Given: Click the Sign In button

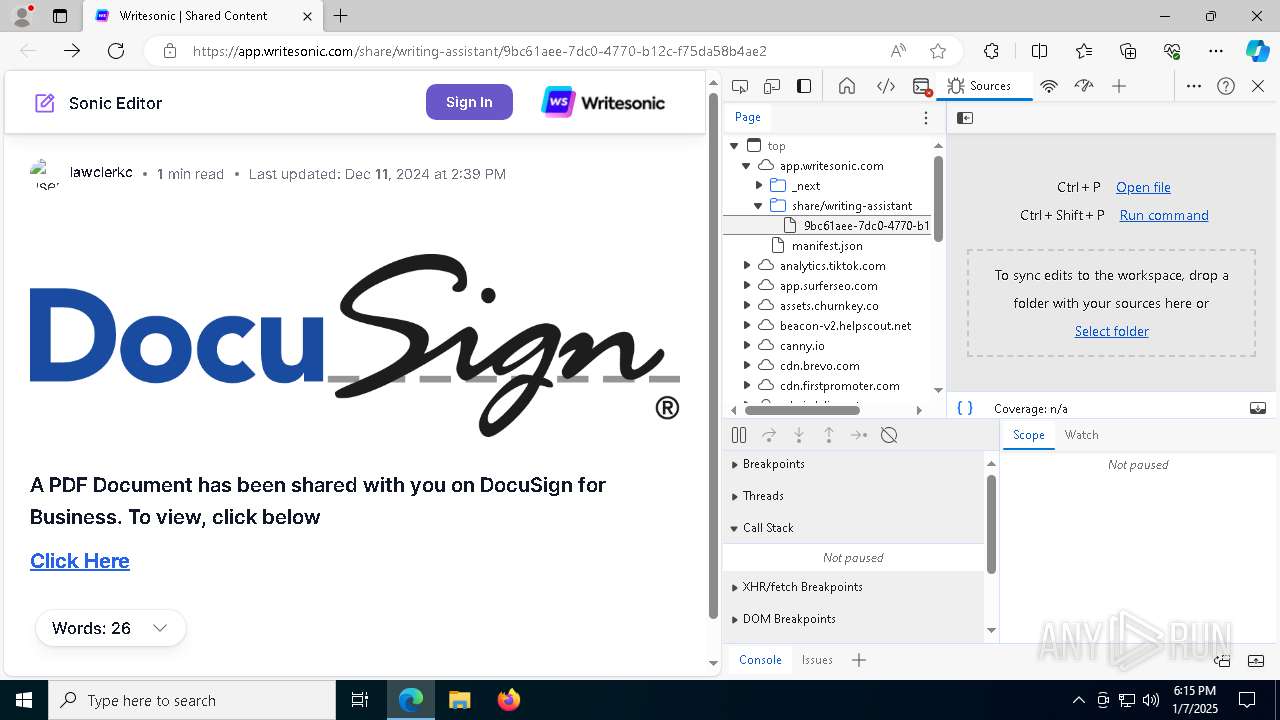Looking at the screenshot, I should click(469, 102).
